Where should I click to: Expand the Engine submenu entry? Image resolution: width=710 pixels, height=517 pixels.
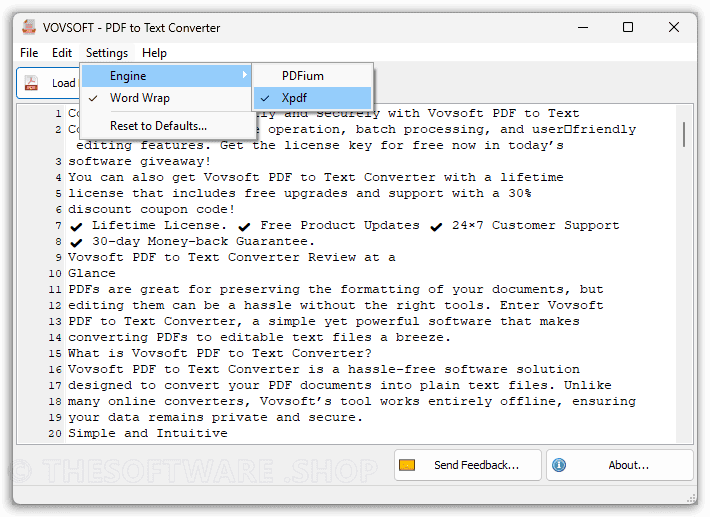click(166, 76)
